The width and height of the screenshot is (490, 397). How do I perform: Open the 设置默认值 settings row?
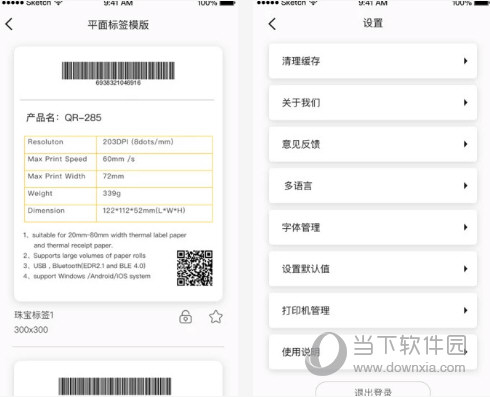tap(373, 269)
